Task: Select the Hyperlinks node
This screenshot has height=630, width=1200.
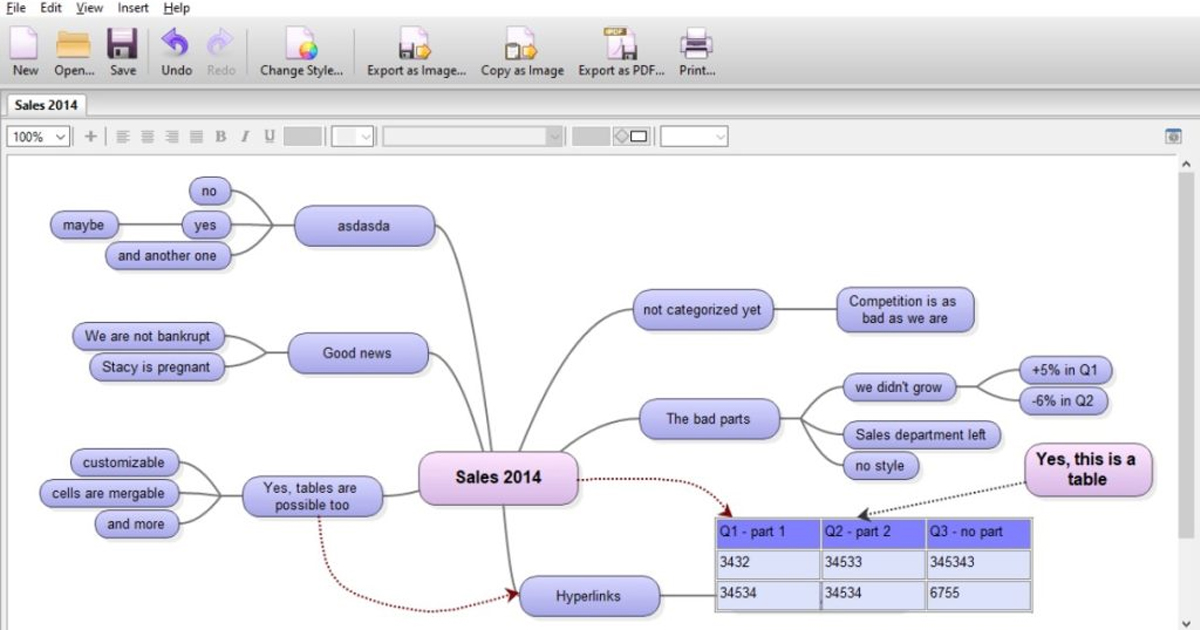Action: pyautogui.click(x=588, y=596)
